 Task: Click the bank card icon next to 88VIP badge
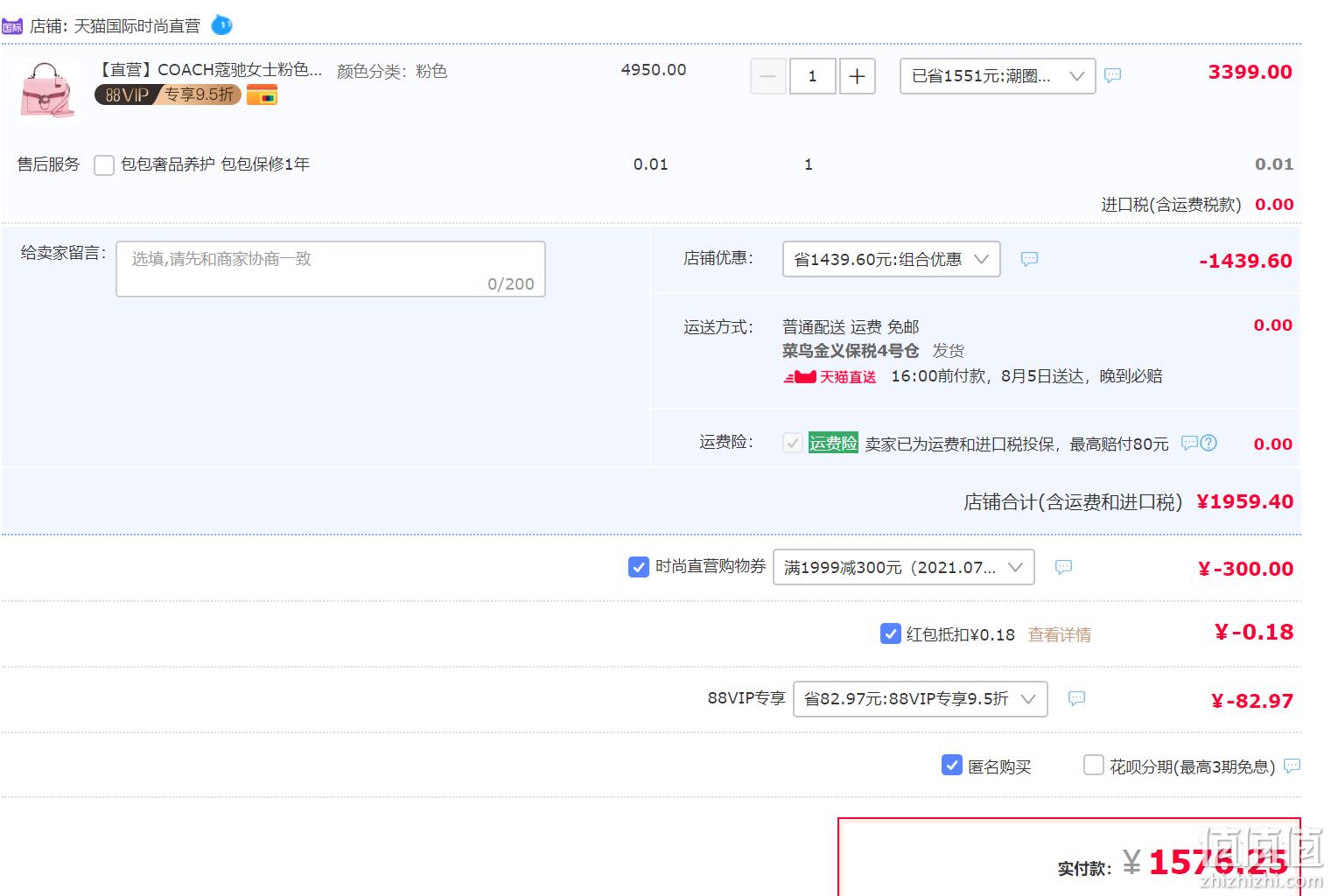coord(262,94)
